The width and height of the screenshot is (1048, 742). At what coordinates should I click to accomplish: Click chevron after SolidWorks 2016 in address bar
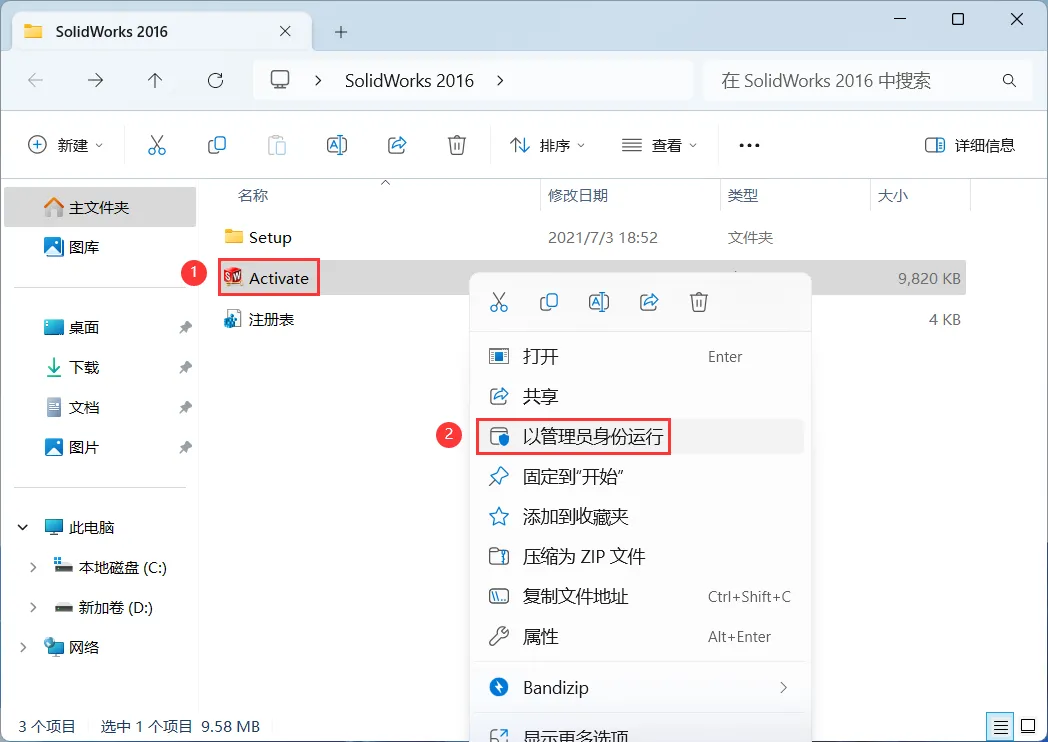(x=500, y=81)
